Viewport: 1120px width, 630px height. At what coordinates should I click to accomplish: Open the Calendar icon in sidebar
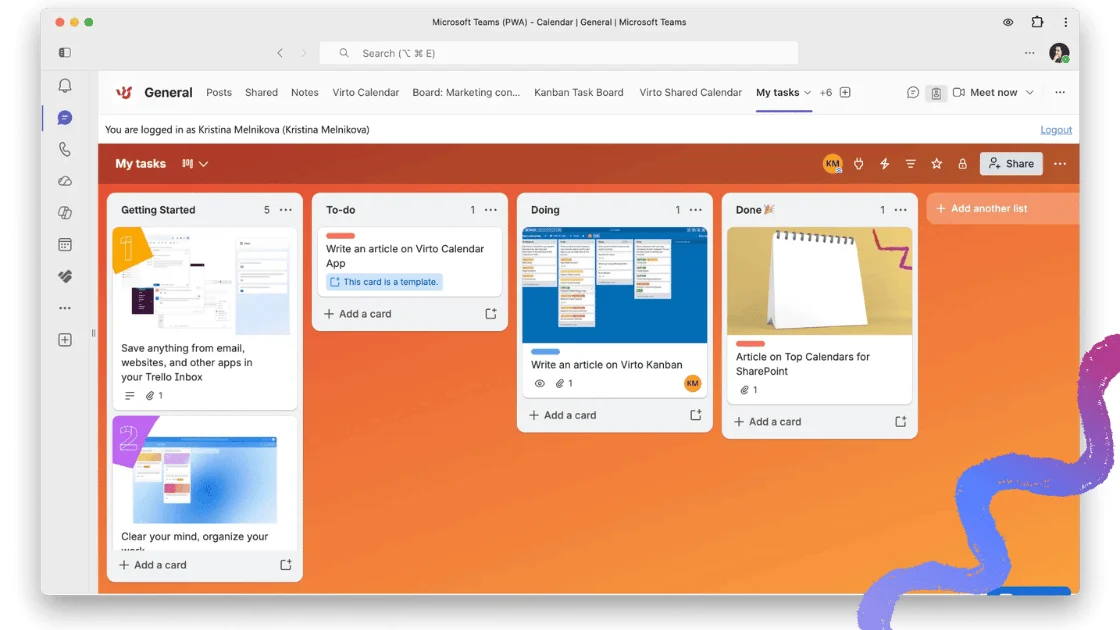click(65, 245)
